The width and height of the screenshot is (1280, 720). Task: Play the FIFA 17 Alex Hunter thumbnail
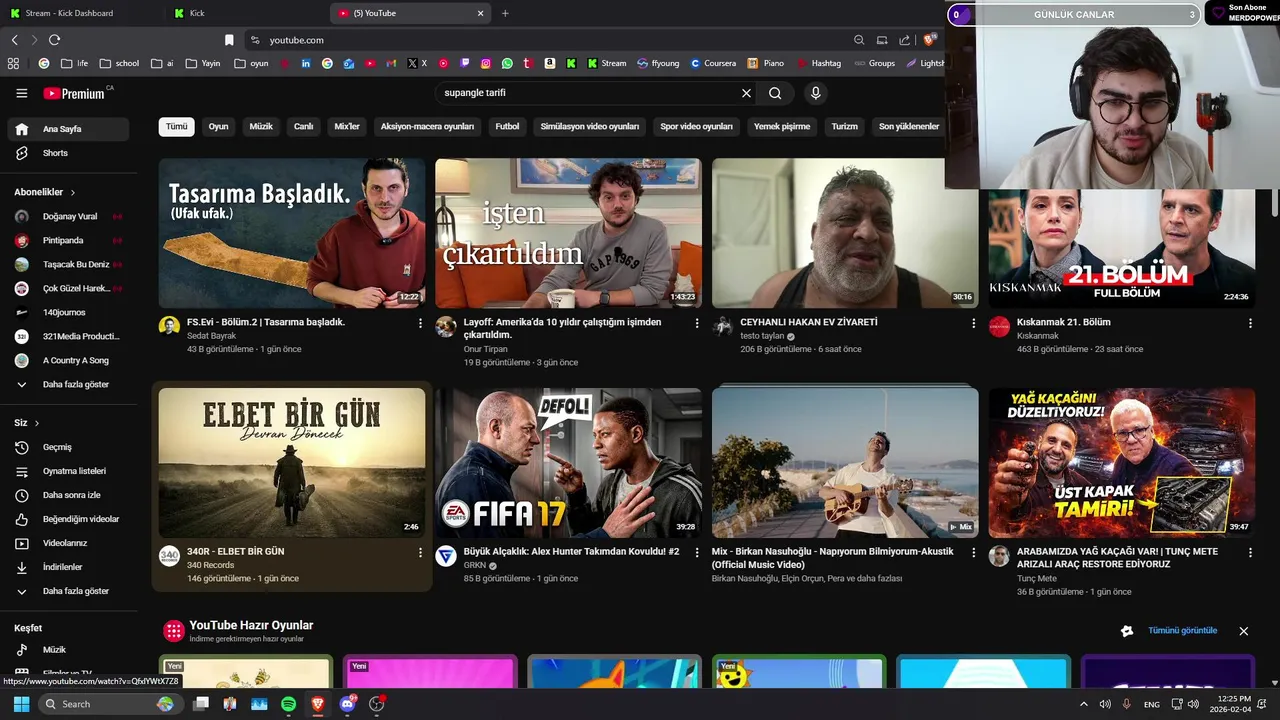568,463
